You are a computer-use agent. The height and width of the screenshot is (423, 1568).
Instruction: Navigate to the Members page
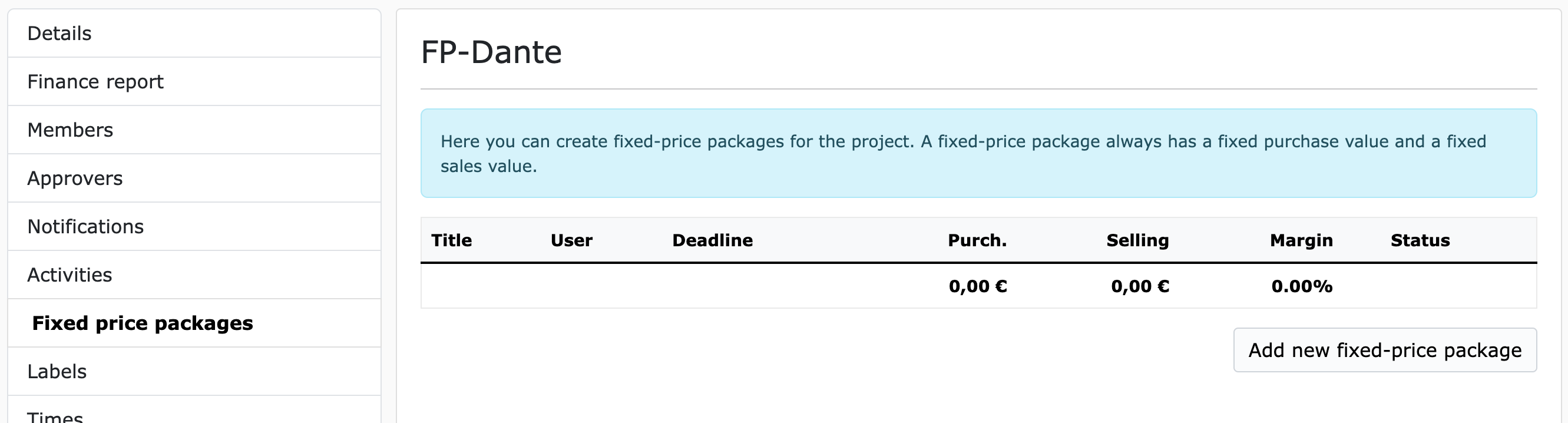[x=70, y=130]
